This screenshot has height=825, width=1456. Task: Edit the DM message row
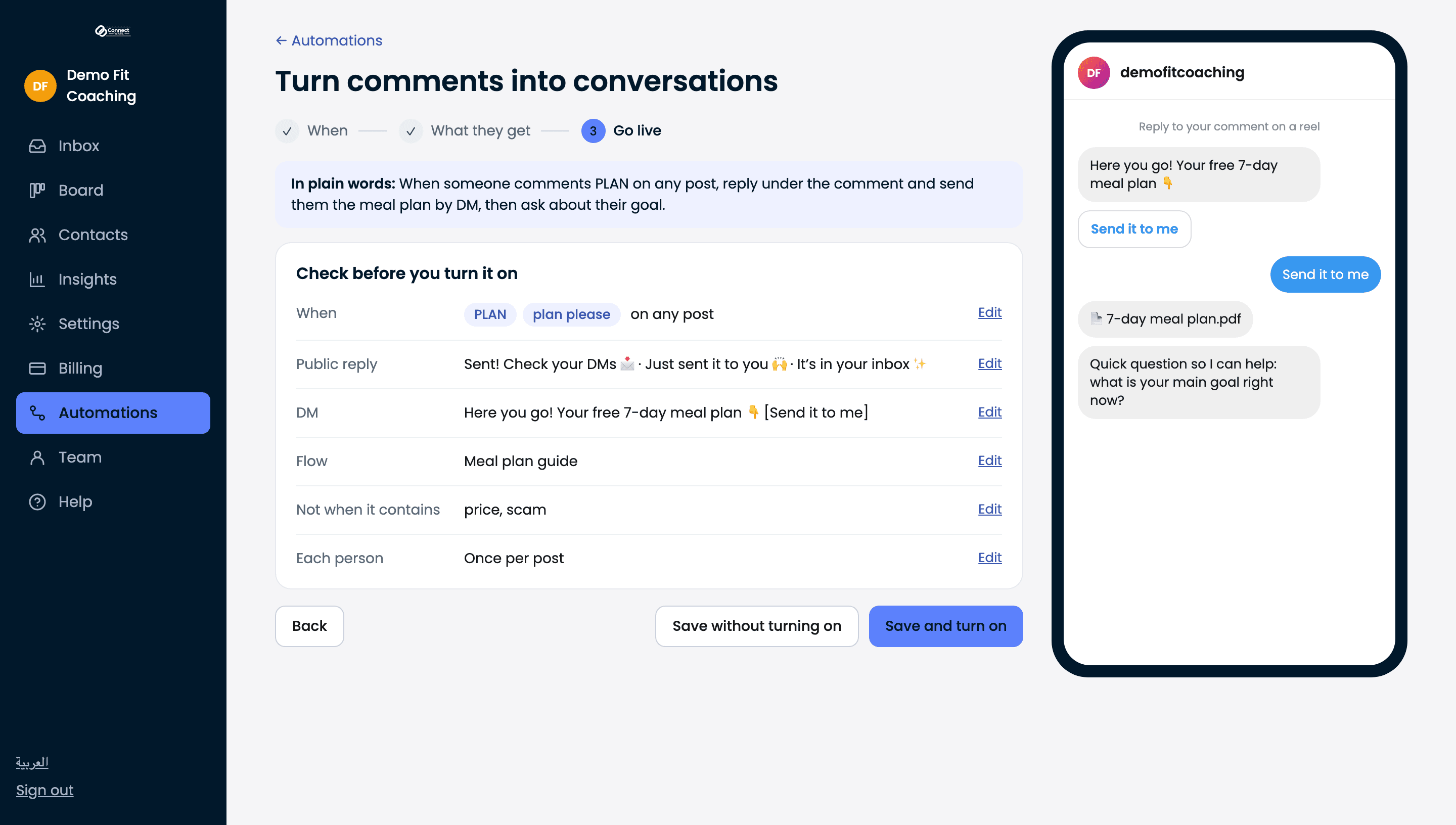tap(989, 412)
